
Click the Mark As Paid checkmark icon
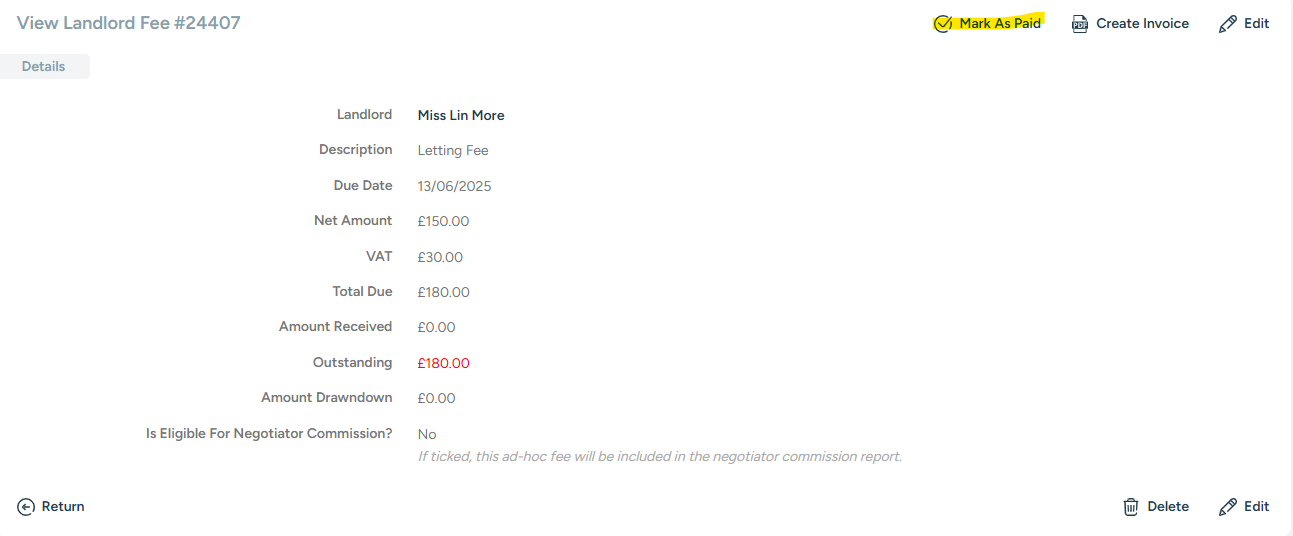942,24
